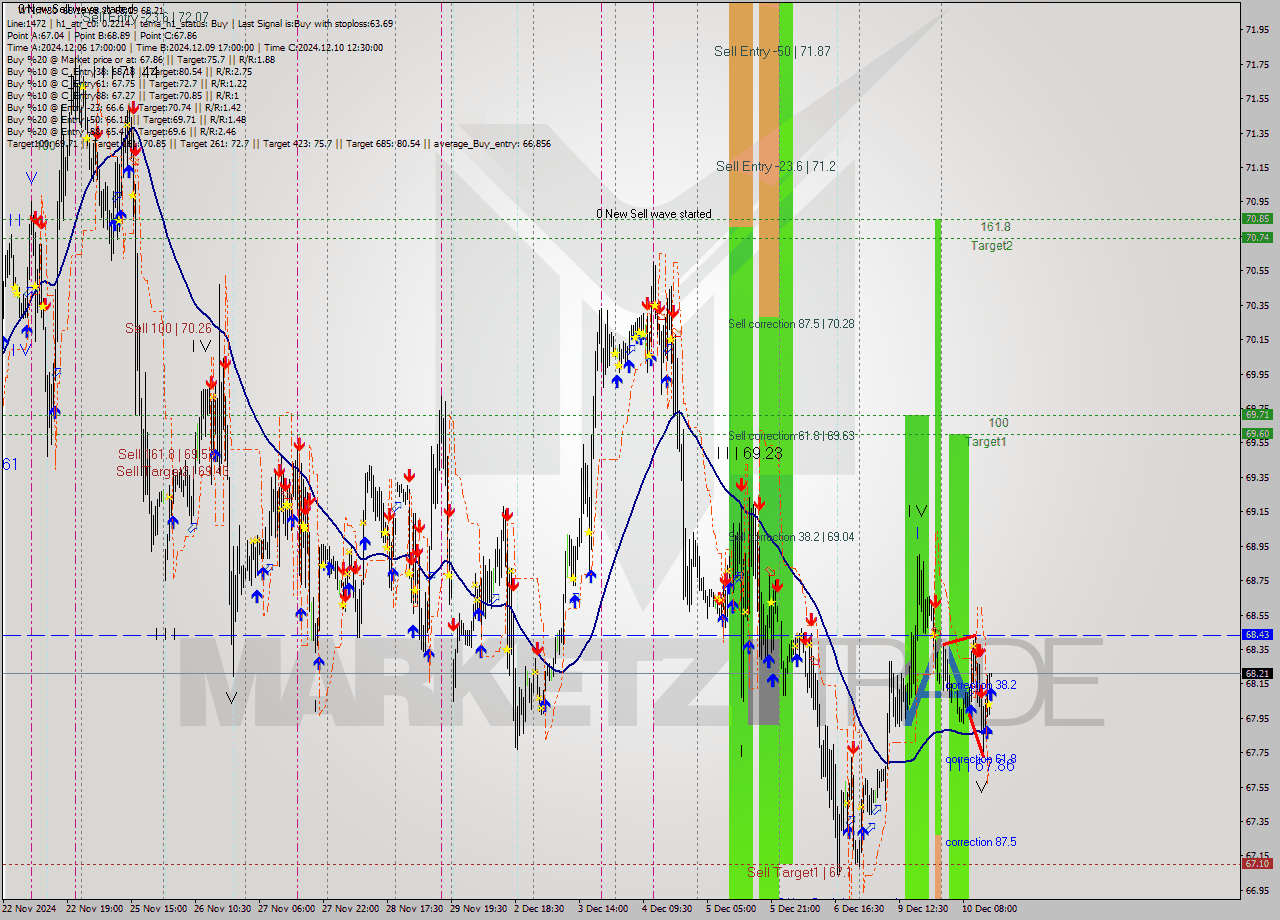The height and width of the screenshot is (920, 1280).
Task: Click the blue 'correction 38.2' label
Action: click(981, 685)
